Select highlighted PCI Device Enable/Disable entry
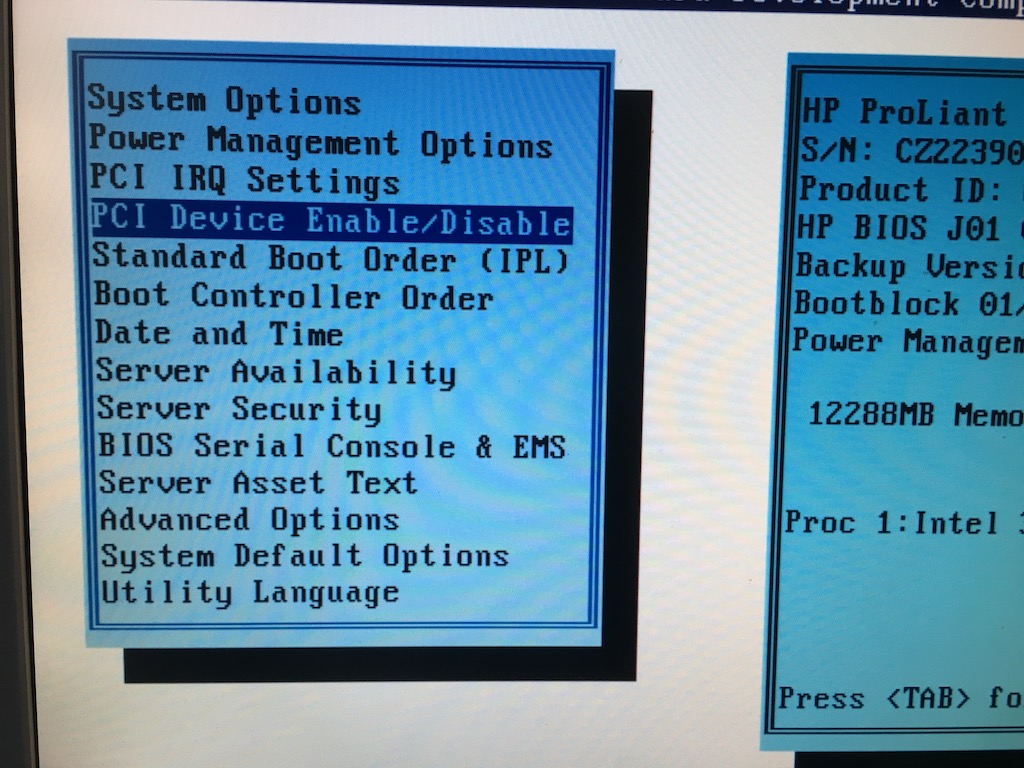The image size is (1024, 768). (330, 220)
